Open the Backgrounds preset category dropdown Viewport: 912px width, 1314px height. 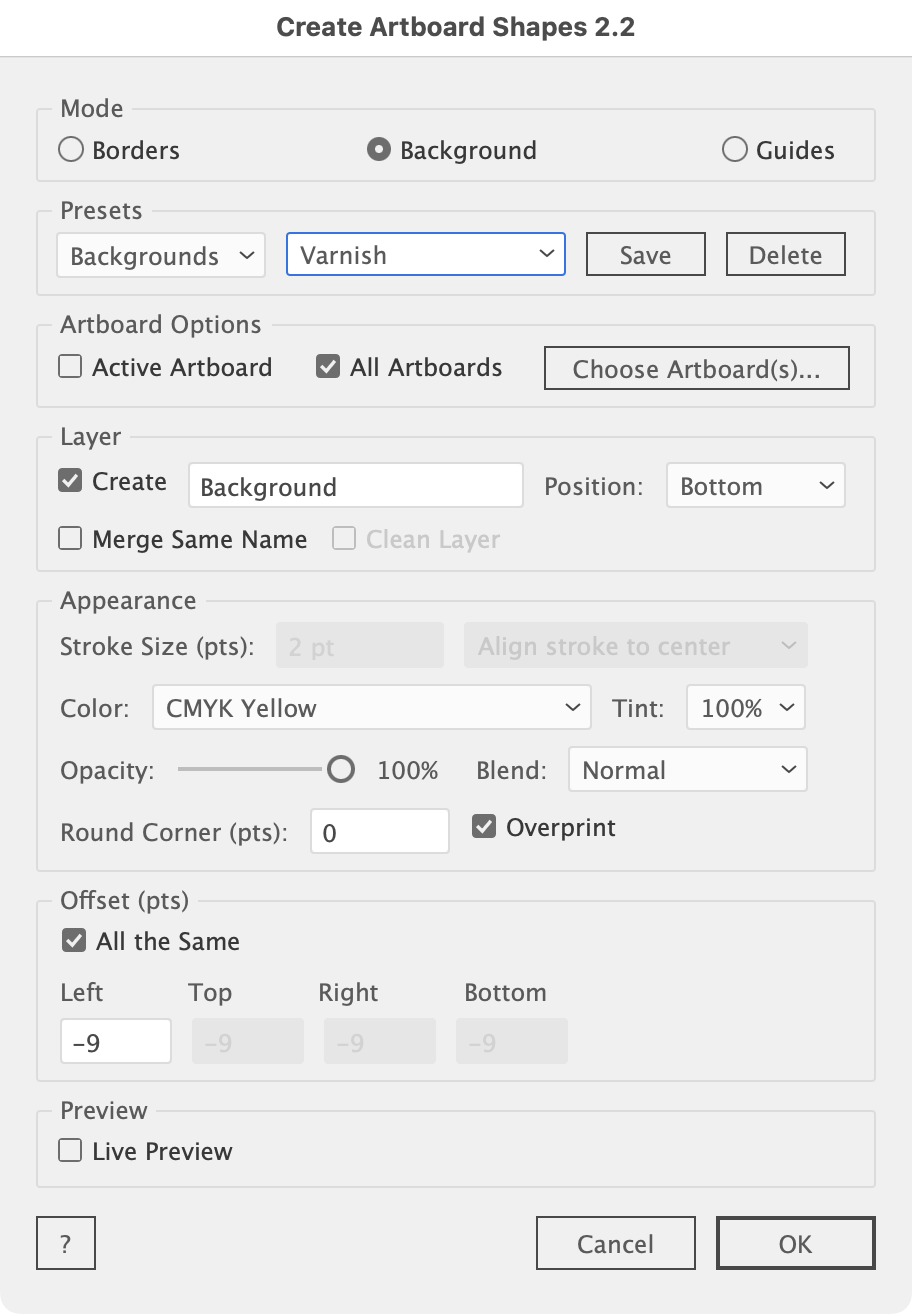[x=161, y=256]
